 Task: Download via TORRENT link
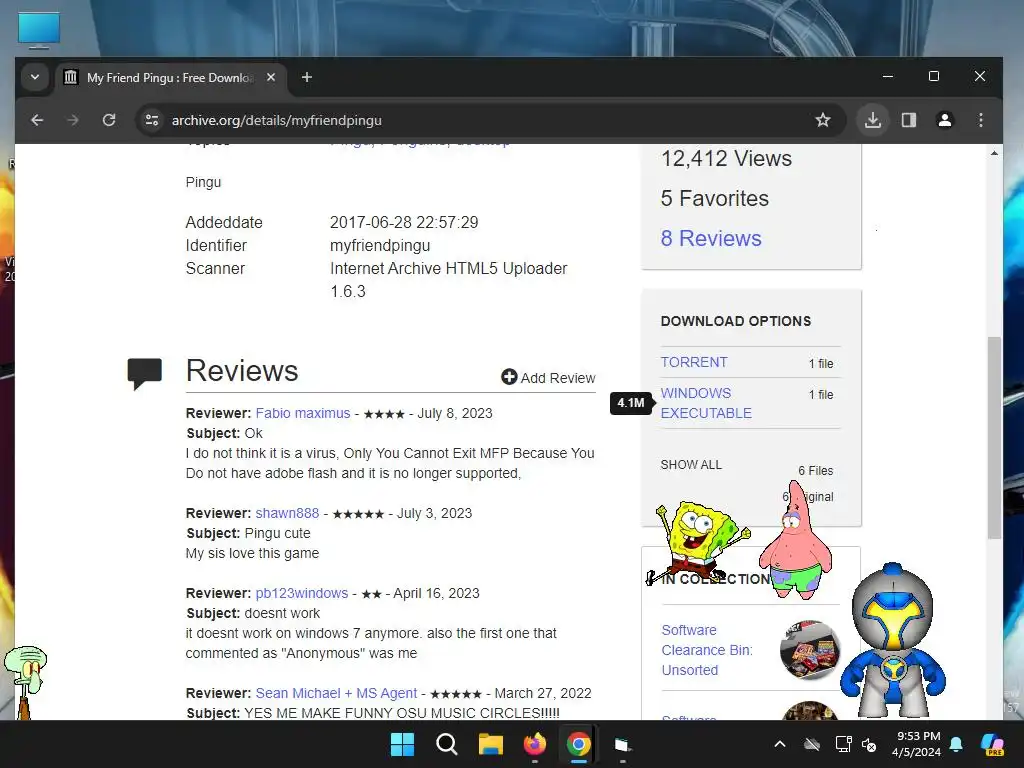pos(694,362)
